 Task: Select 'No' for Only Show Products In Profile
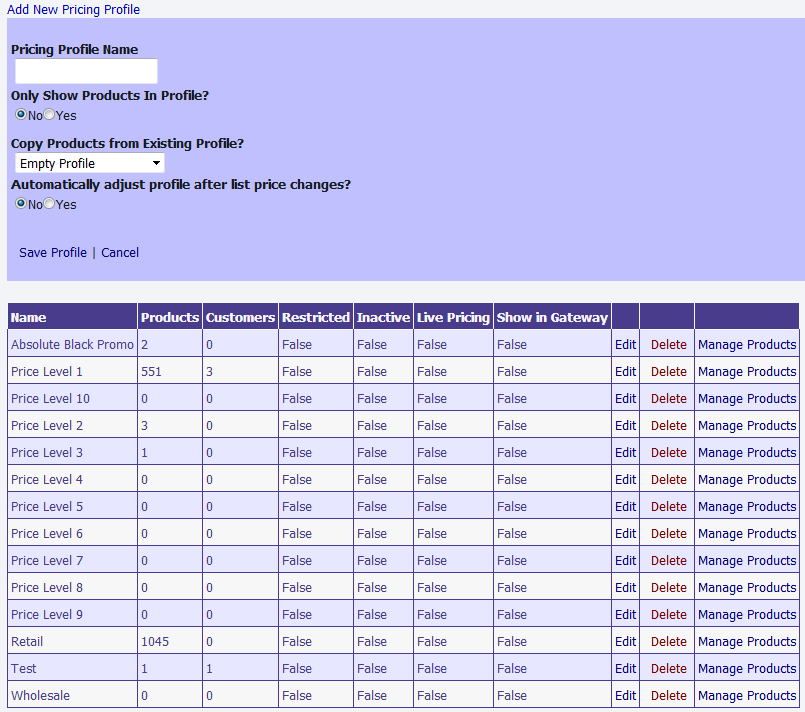(21, 115)
